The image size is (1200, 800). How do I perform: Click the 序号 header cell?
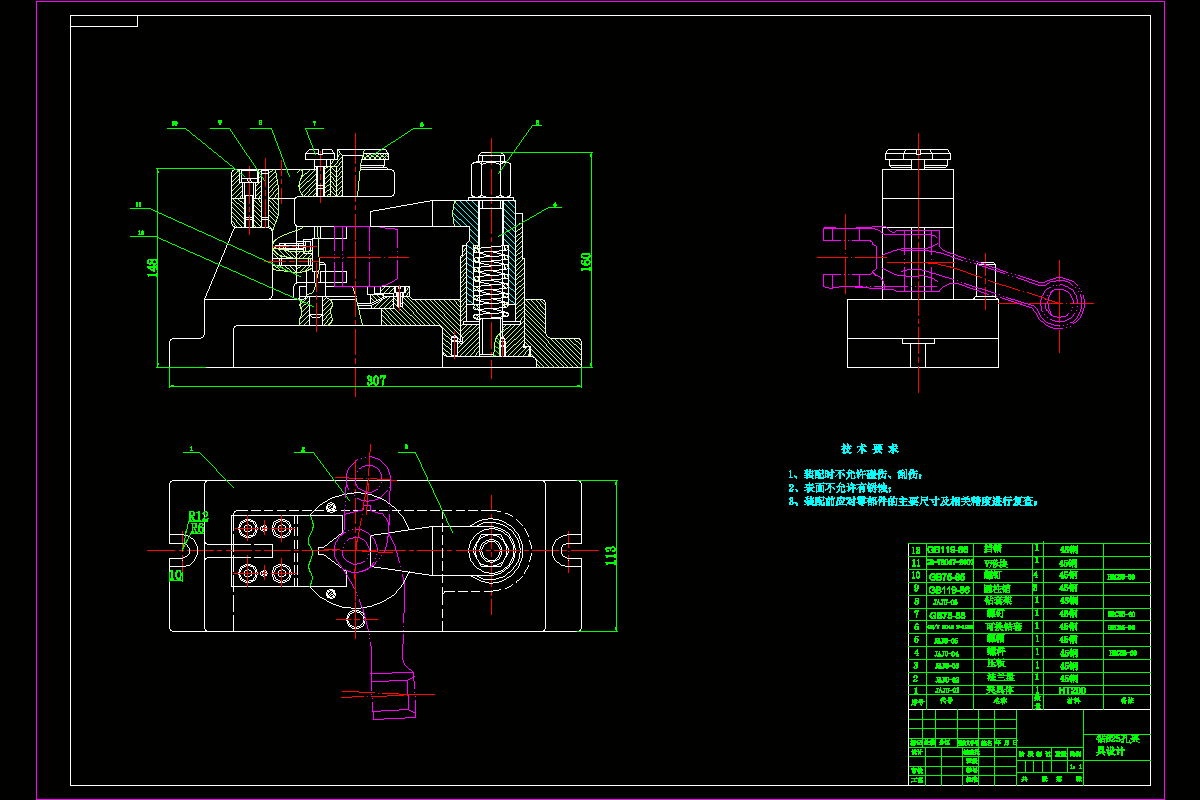tap(917, 702)
